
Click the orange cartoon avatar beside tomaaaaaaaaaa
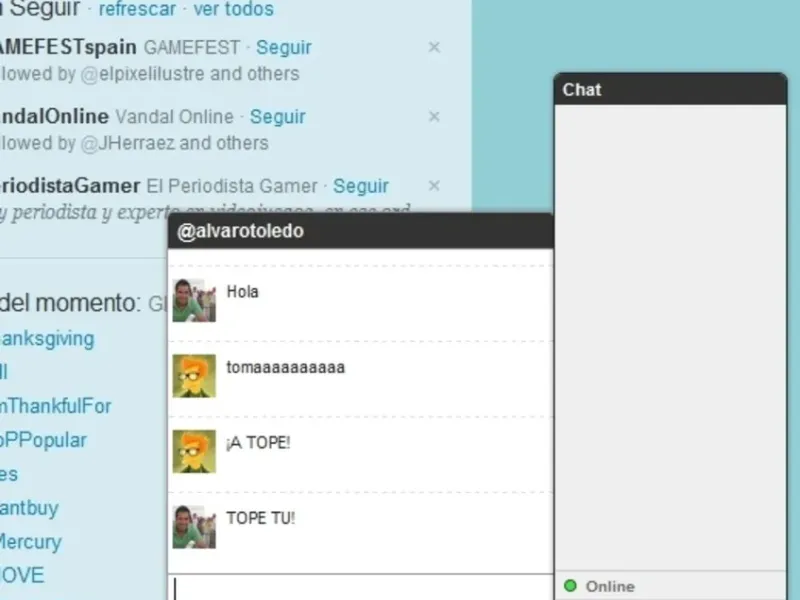pyautogui.click(x=194, y=376)
